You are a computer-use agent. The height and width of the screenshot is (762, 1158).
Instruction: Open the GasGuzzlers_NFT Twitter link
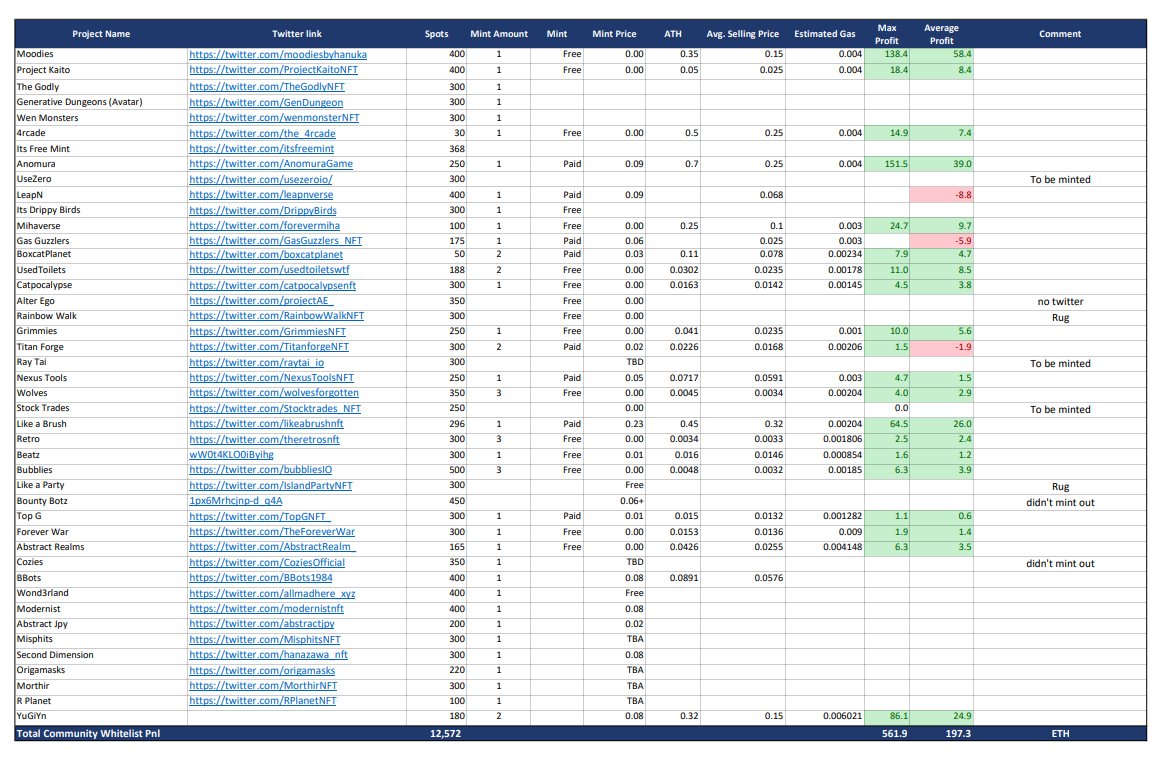pos(275,241)
